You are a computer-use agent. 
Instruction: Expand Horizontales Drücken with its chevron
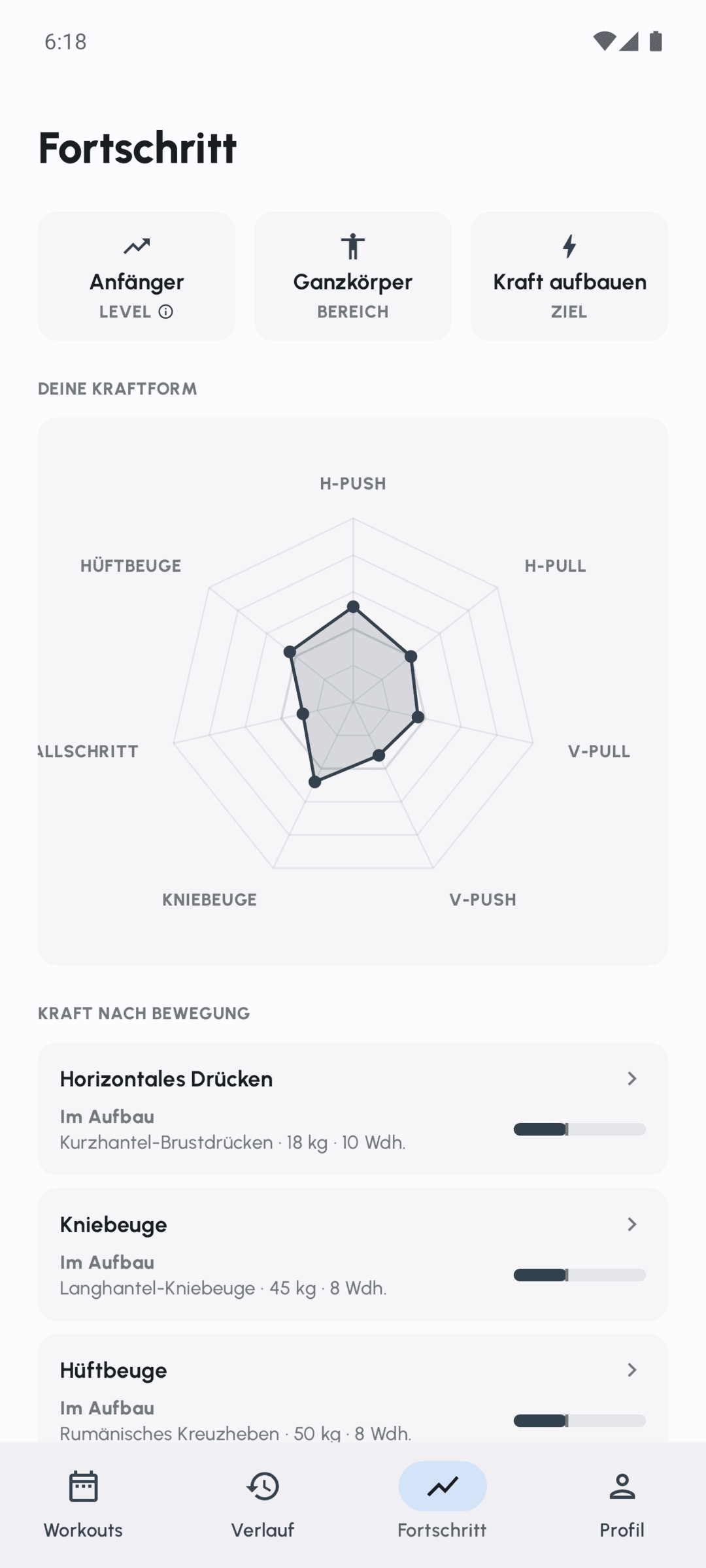631,1079
